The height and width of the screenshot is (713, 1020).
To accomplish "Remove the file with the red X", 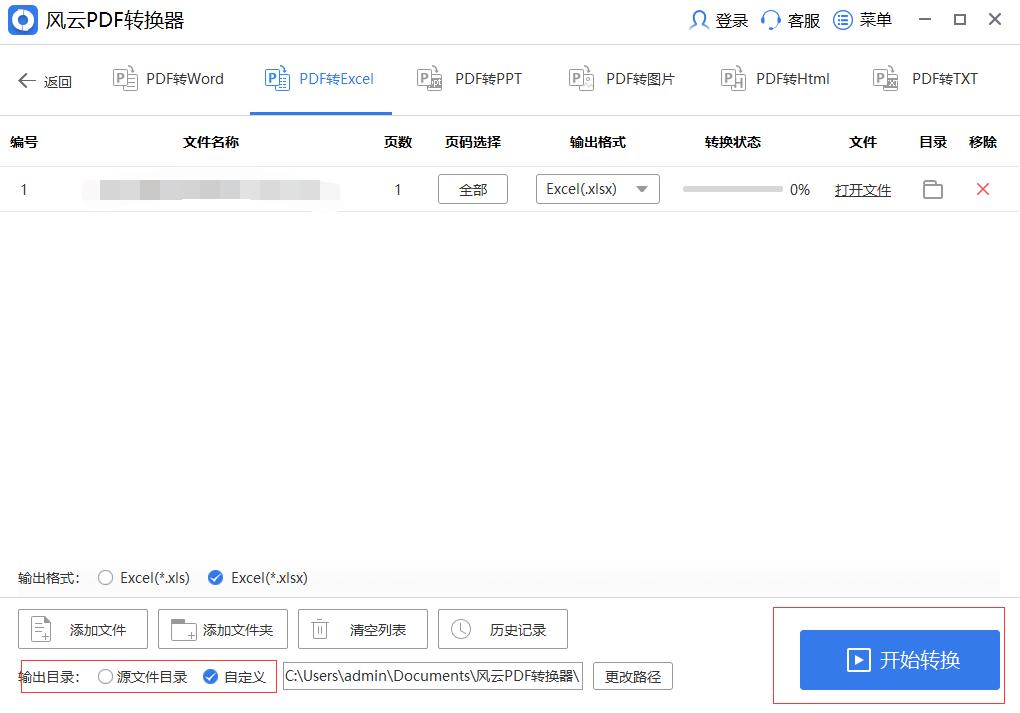I will pyautogui.click(x=982, y=189).
